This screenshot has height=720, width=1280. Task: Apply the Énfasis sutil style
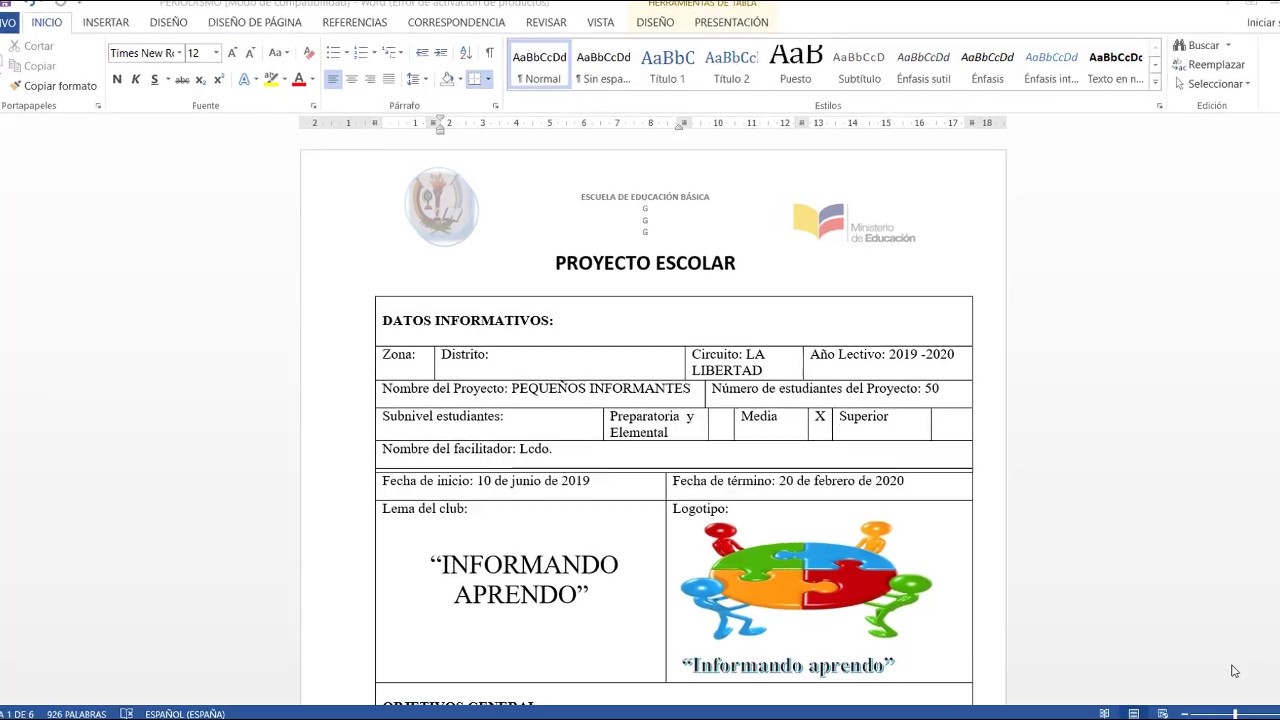[x=923, y=65]
